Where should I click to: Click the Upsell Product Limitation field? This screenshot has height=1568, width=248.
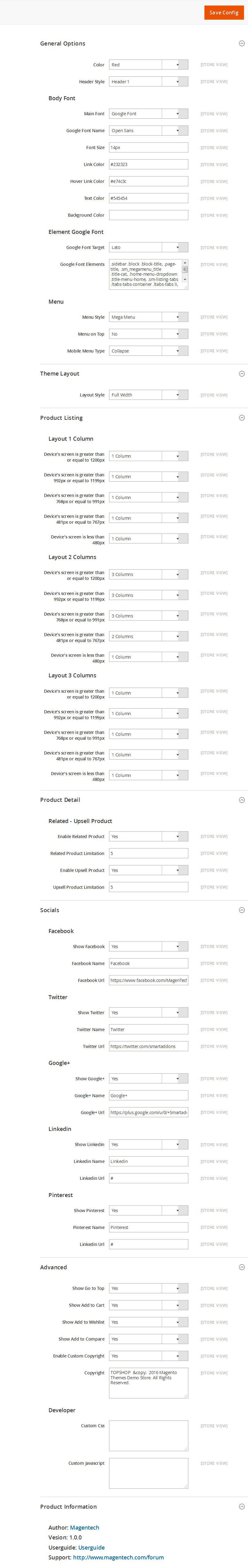[148, 888]
